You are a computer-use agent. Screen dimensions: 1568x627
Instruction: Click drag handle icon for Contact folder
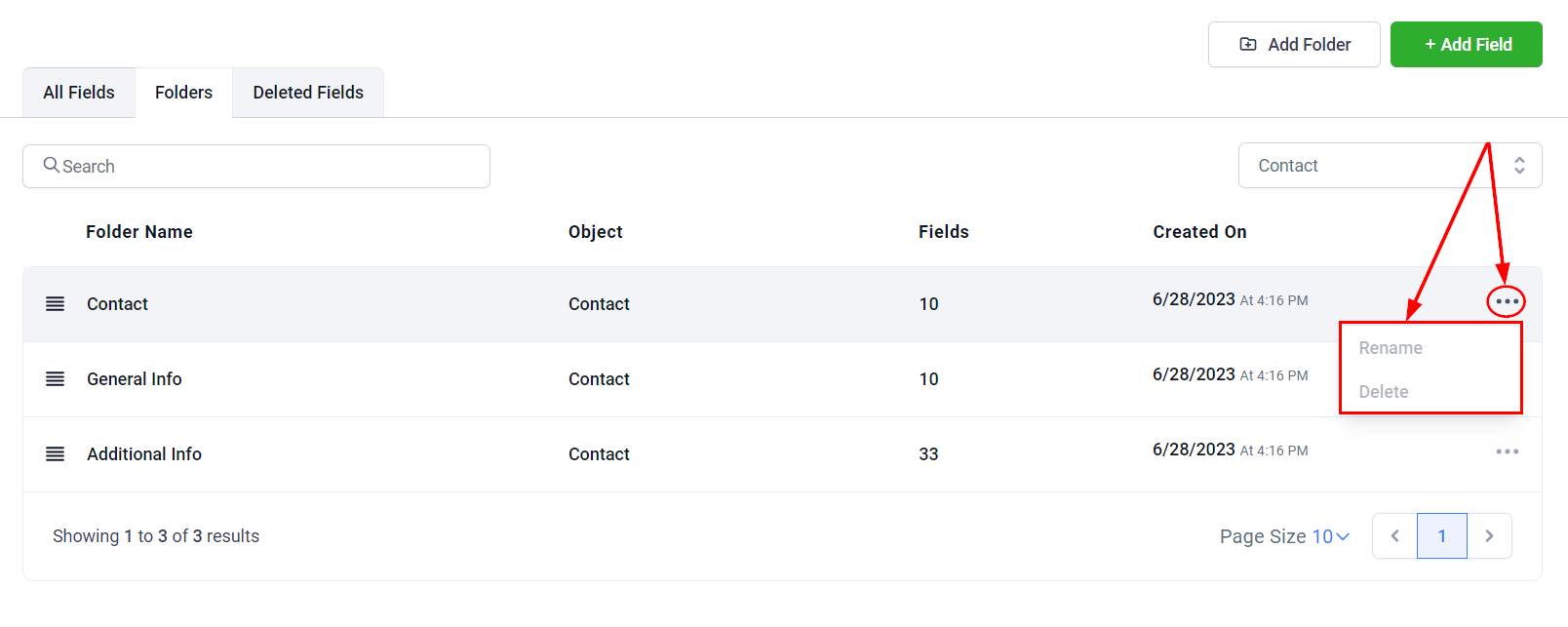click(56, 304)
